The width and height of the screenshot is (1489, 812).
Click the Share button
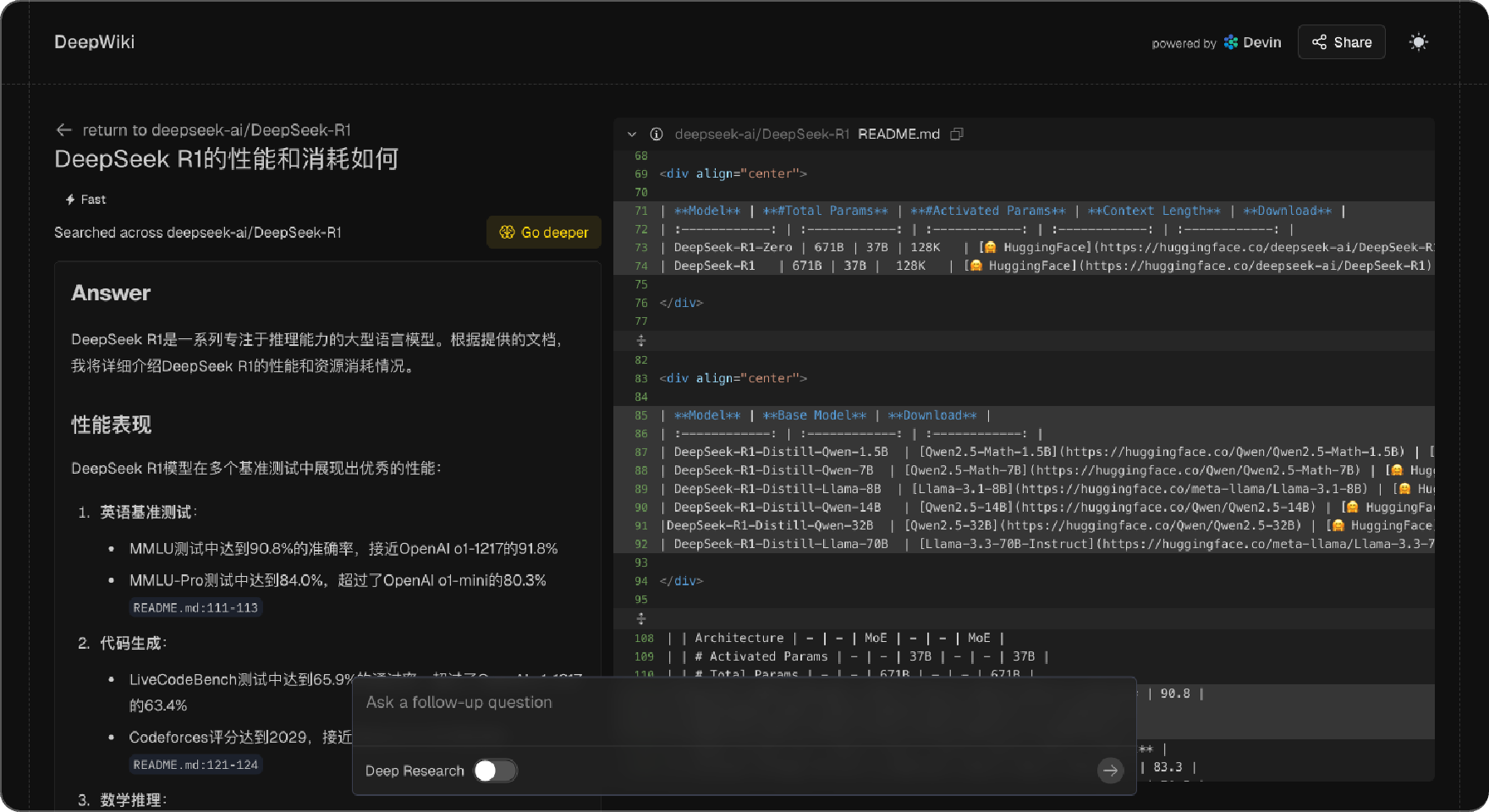(x=1341, y=42)
